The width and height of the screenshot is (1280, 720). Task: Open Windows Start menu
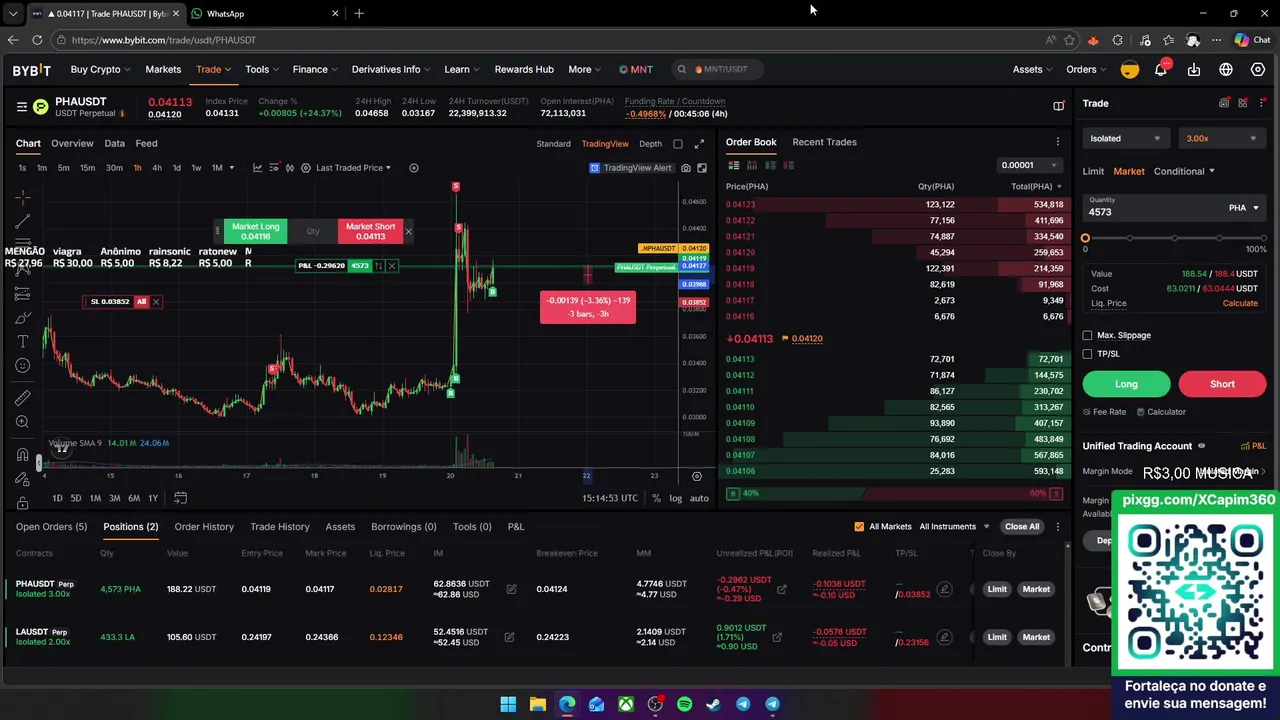[x=508, y=704]
